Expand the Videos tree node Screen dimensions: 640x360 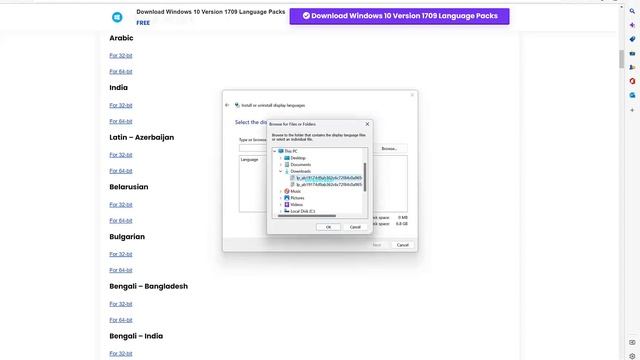tap(281, 204)
